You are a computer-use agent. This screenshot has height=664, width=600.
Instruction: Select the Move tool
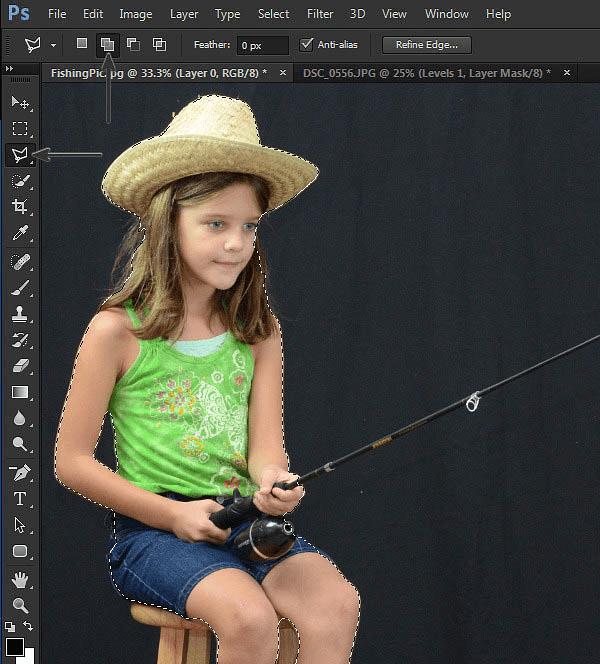[20, 102]
